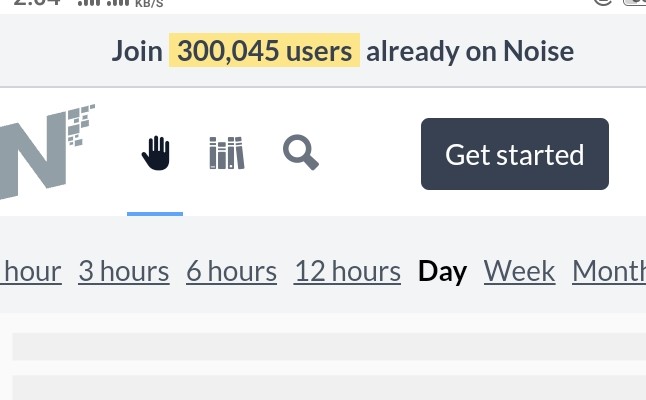Tap the second gray loading placeholder bar
Viewport: 646px width, 400px height.
point(329,387)
